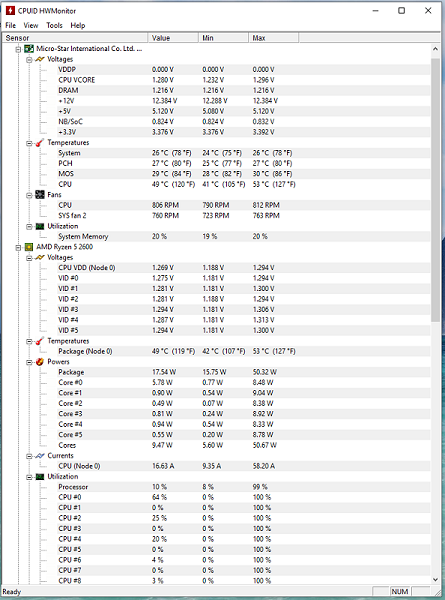The height and width of the screenshot is (600, 445).
Task: Click the AMD Ryzen 5 2600 chip icon
Action: pyautogui.click(x=29, y=247)
